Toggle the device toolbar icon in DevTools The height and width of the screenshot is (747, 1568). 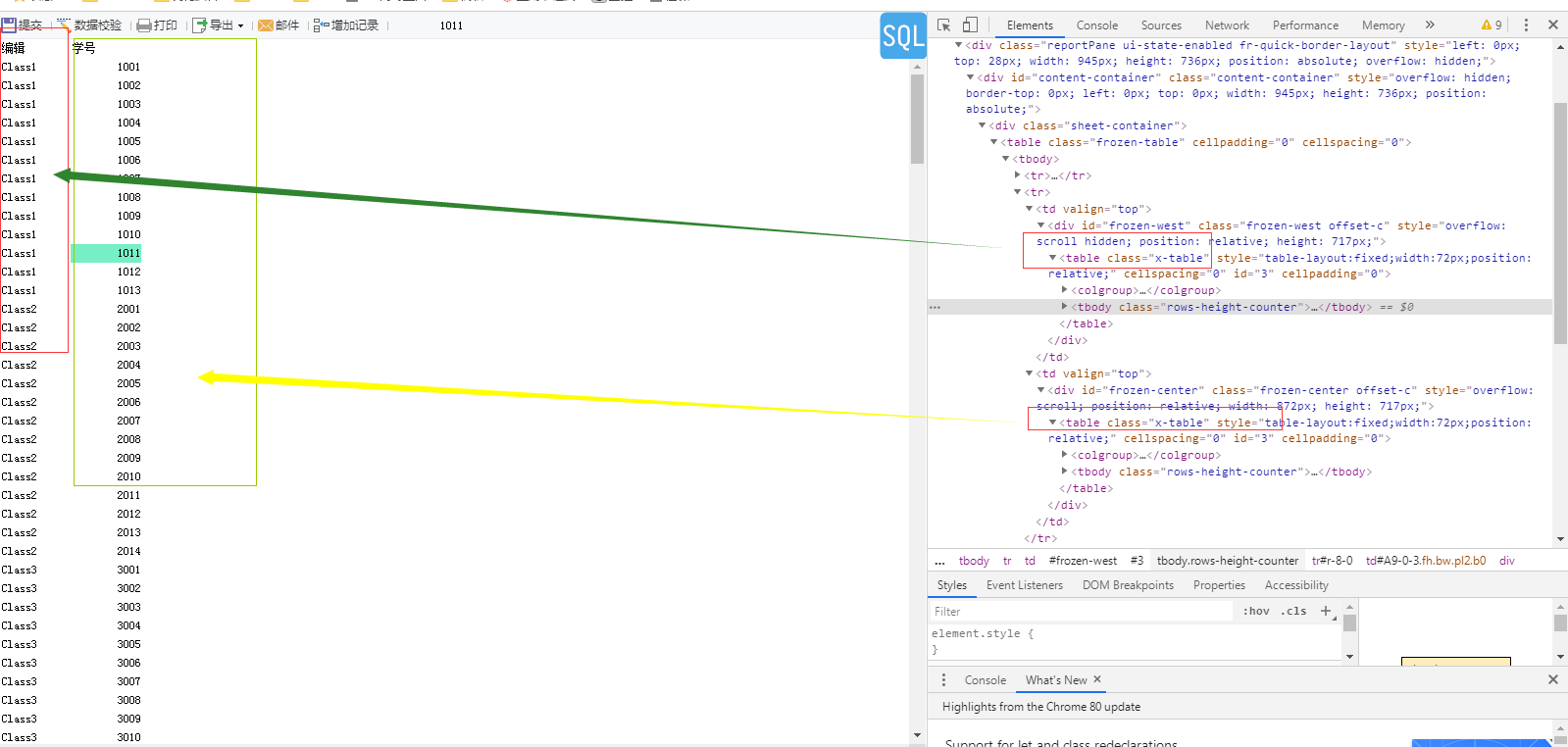tap(970, 25)
